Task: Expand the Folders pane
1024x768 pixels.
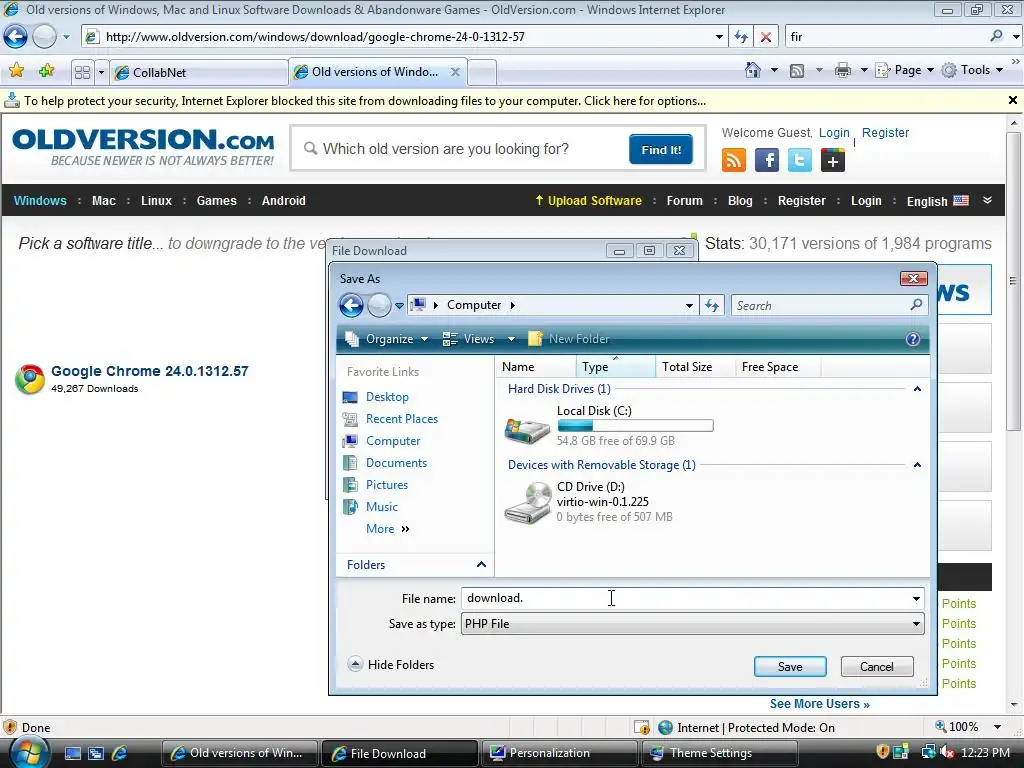Action: 481,564
